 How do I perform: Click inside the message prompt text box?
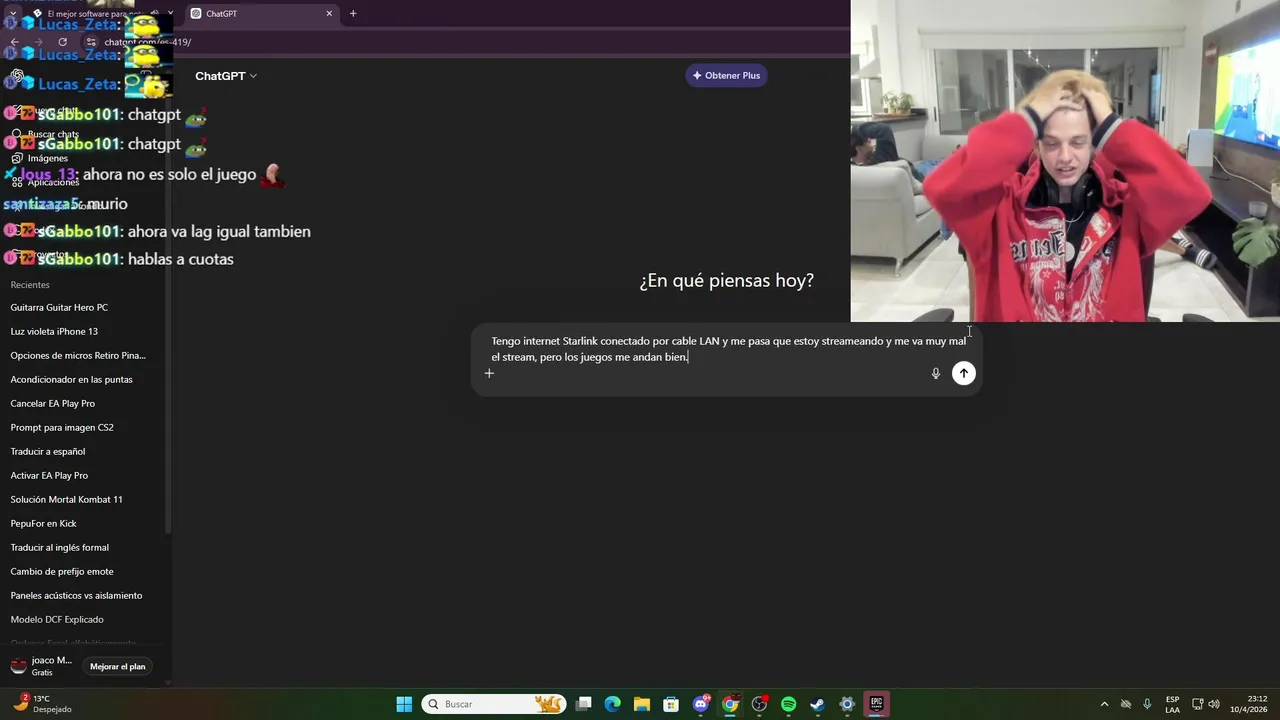coord(727,349)
